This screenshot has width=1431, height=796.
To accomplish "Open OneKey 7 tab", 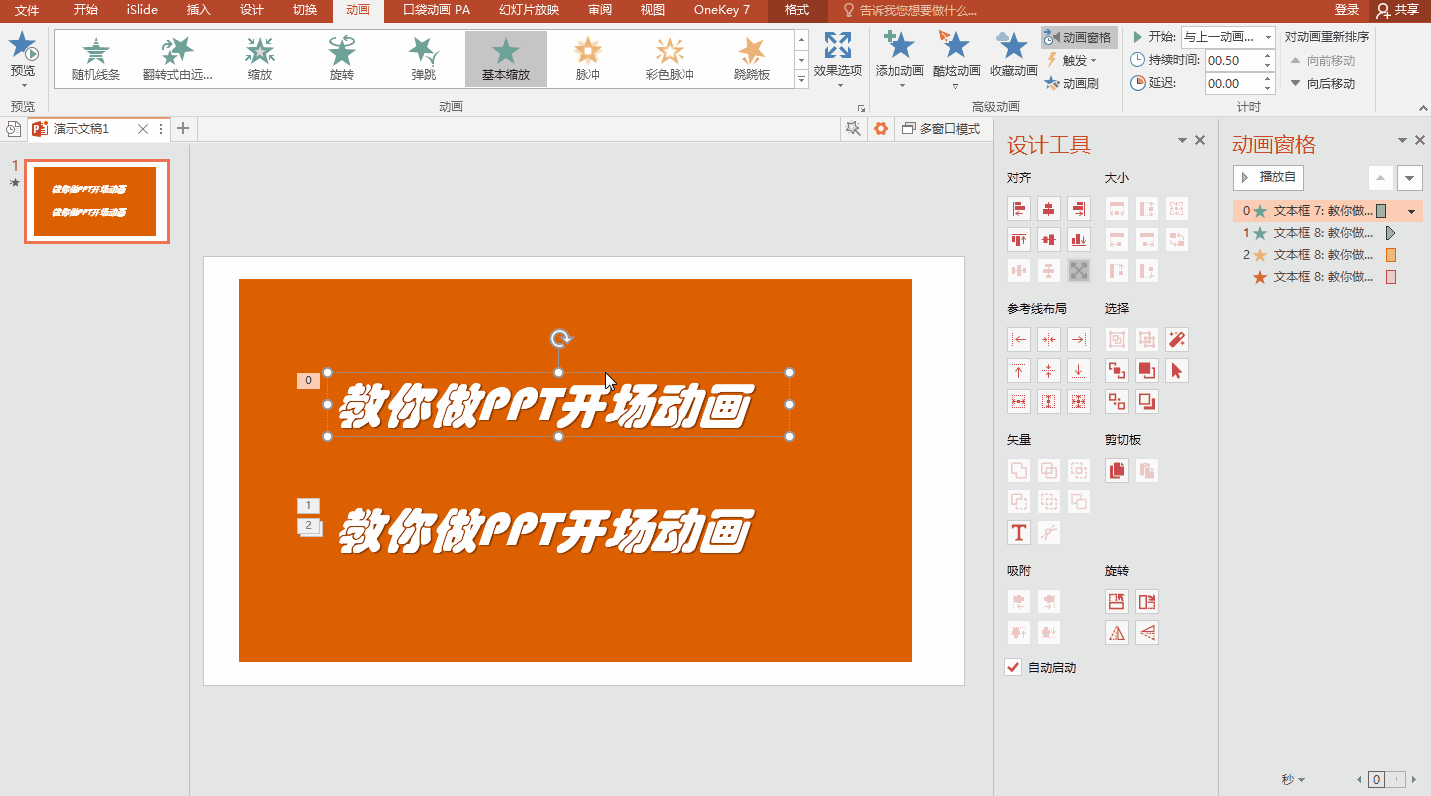I will coord(722,10).
